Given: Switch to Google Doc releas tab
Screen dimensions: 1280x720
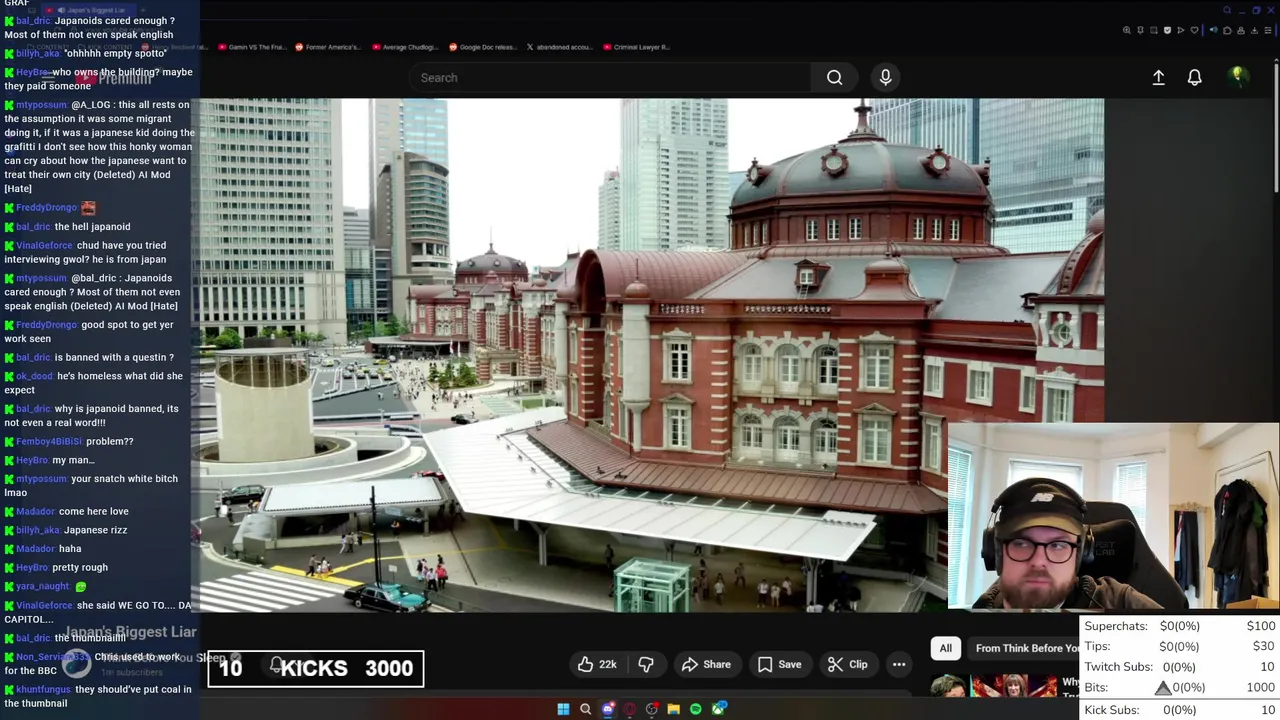Looking at the screenshot, I should click(x=482, y=47).
